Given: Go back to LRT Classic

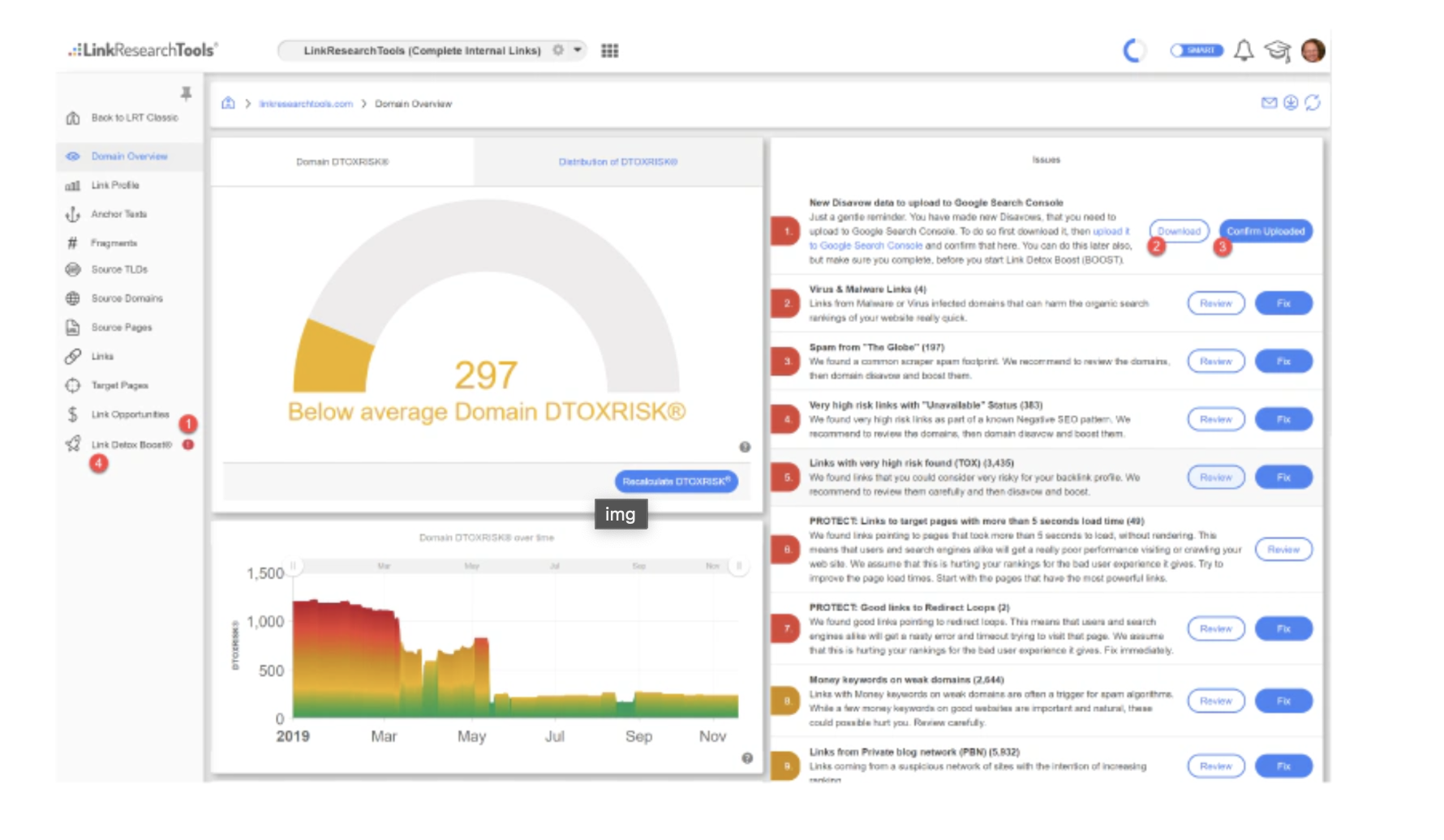Looking at the screenshot, I should (x=134, y=118).
